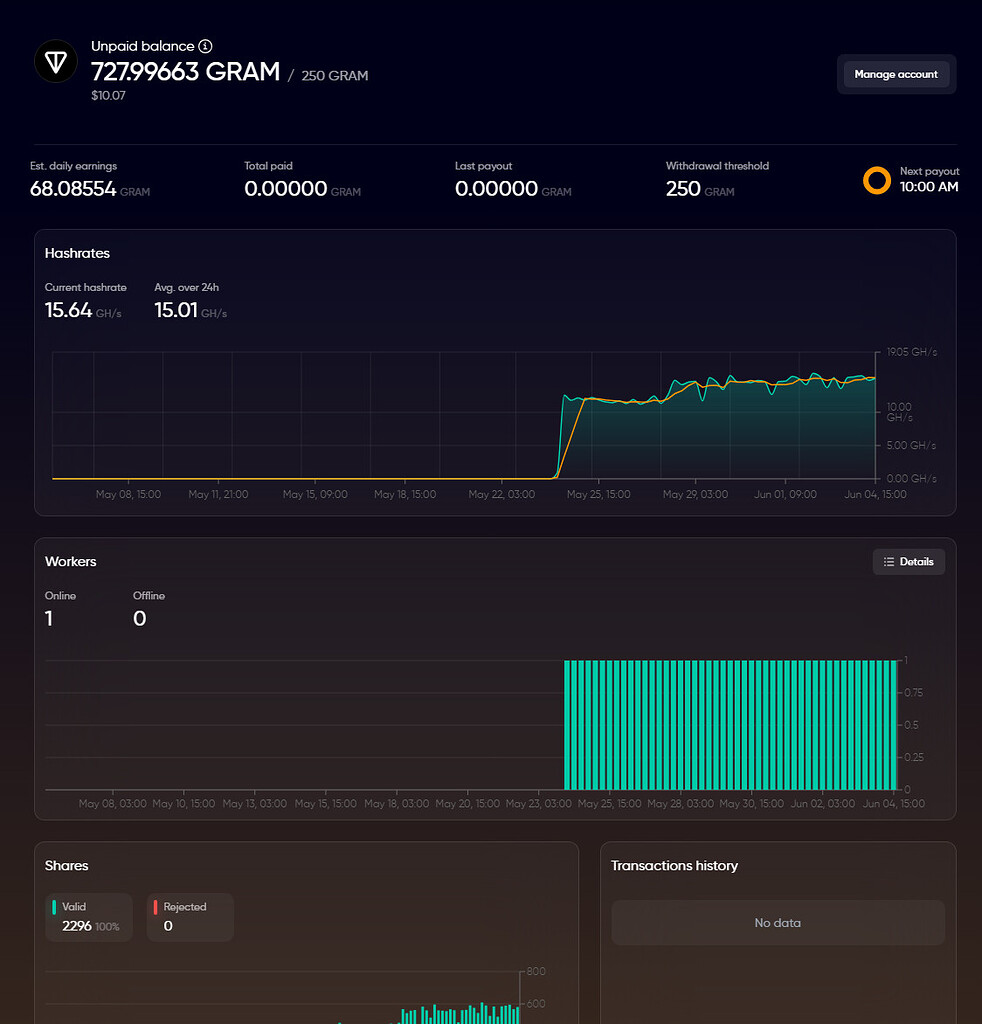982x1024 pixels.
Task: Click the TON coin logo icon
Action: point(56,61)
